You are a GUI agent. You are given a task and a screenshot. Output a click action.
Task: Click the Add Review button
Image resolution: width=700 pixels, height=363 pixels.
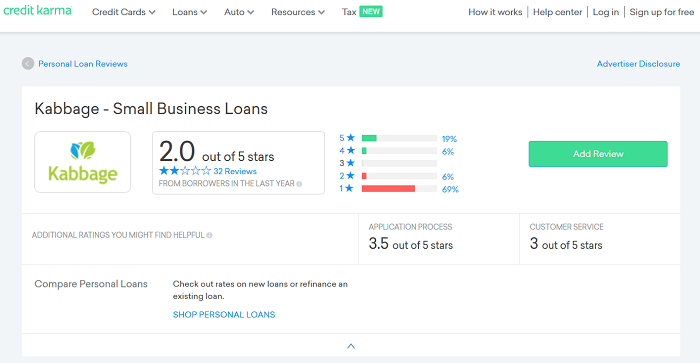click(598, 154)
